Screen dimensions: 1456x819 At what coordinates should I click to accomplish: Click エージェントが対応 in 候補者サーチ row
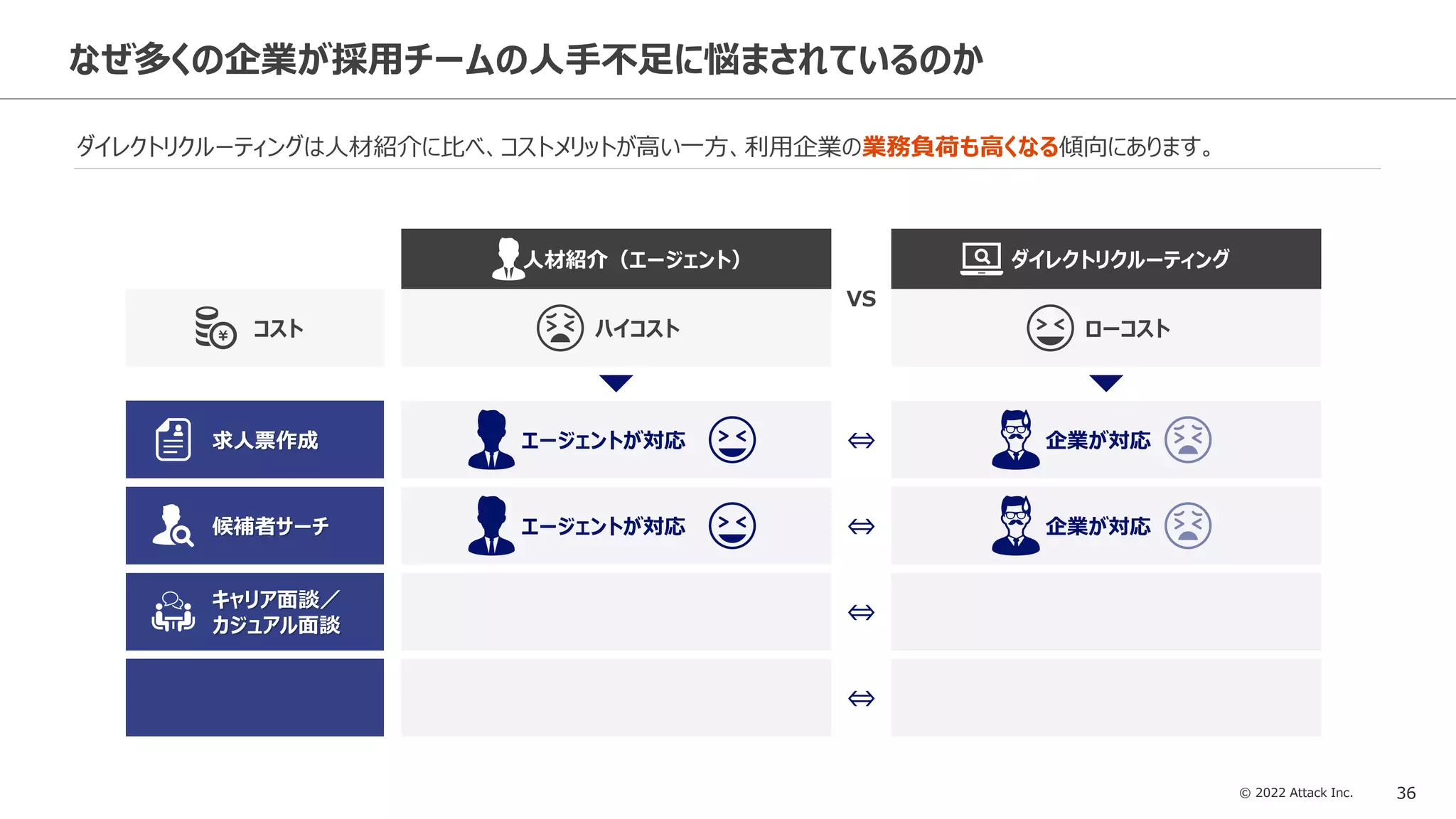[x=604, y=526]
